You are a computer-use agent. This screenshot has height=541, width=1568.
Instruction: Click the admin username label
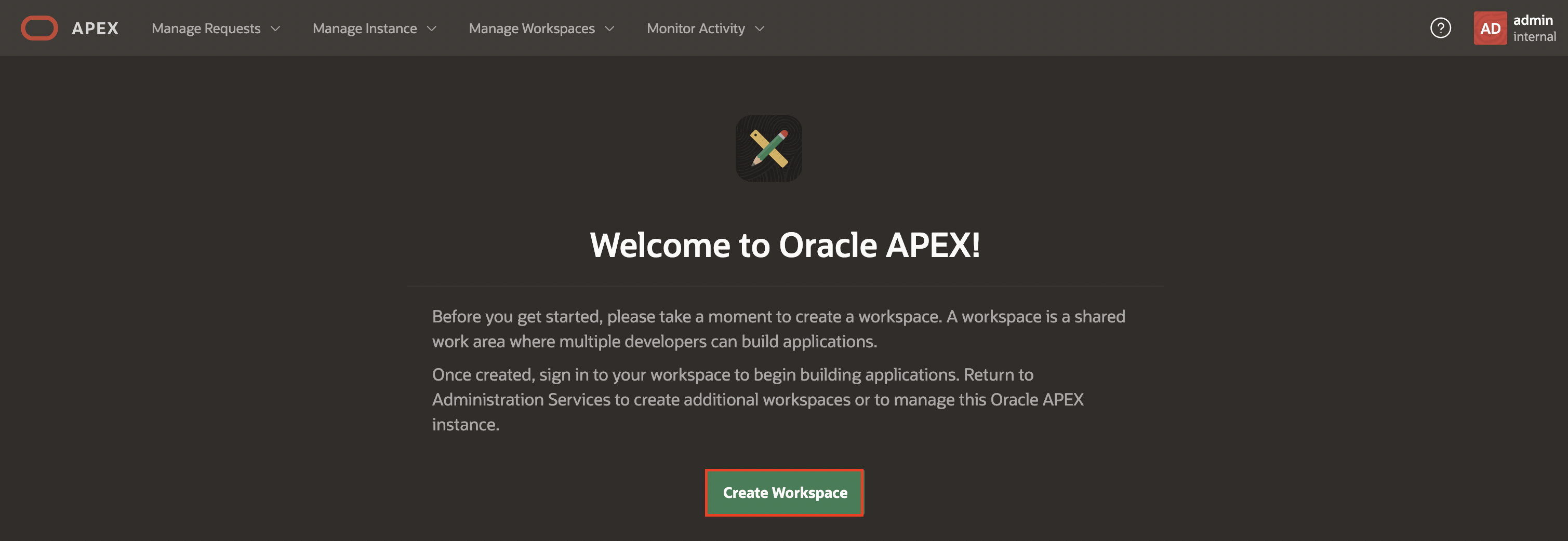click(1532, 20)
